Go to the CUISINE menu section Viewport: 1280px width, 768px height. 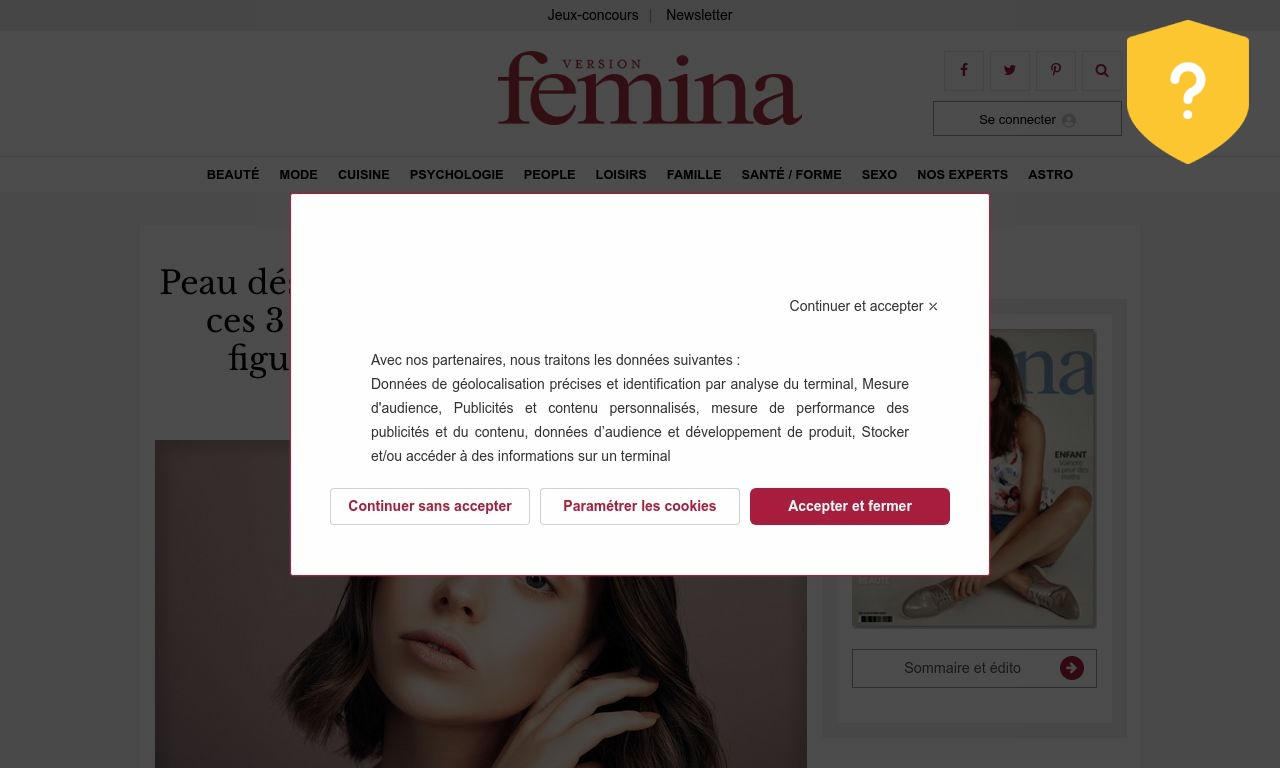[x=364, y=174]
